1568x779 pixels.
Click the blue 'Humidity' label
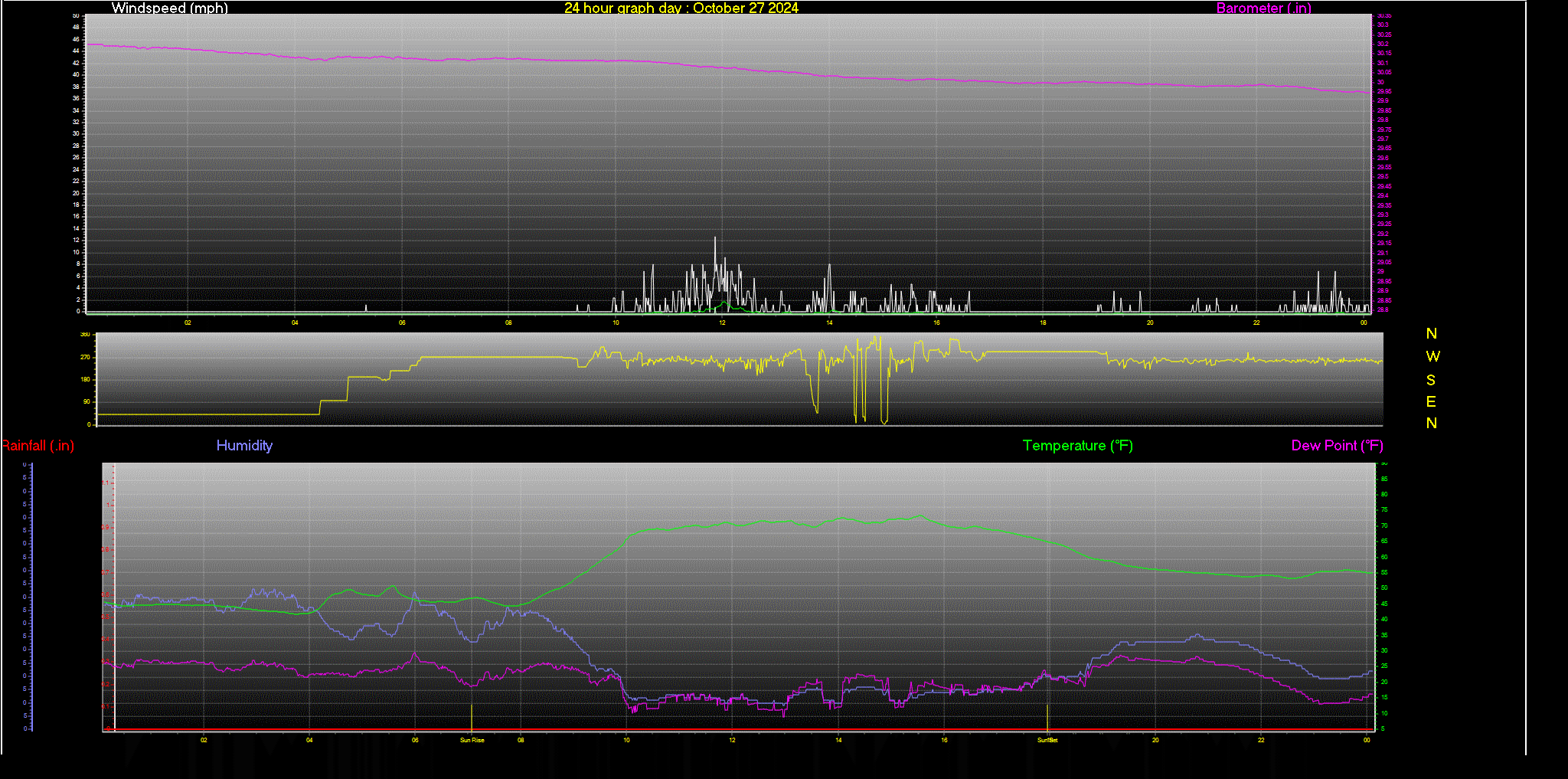point(244,445)
